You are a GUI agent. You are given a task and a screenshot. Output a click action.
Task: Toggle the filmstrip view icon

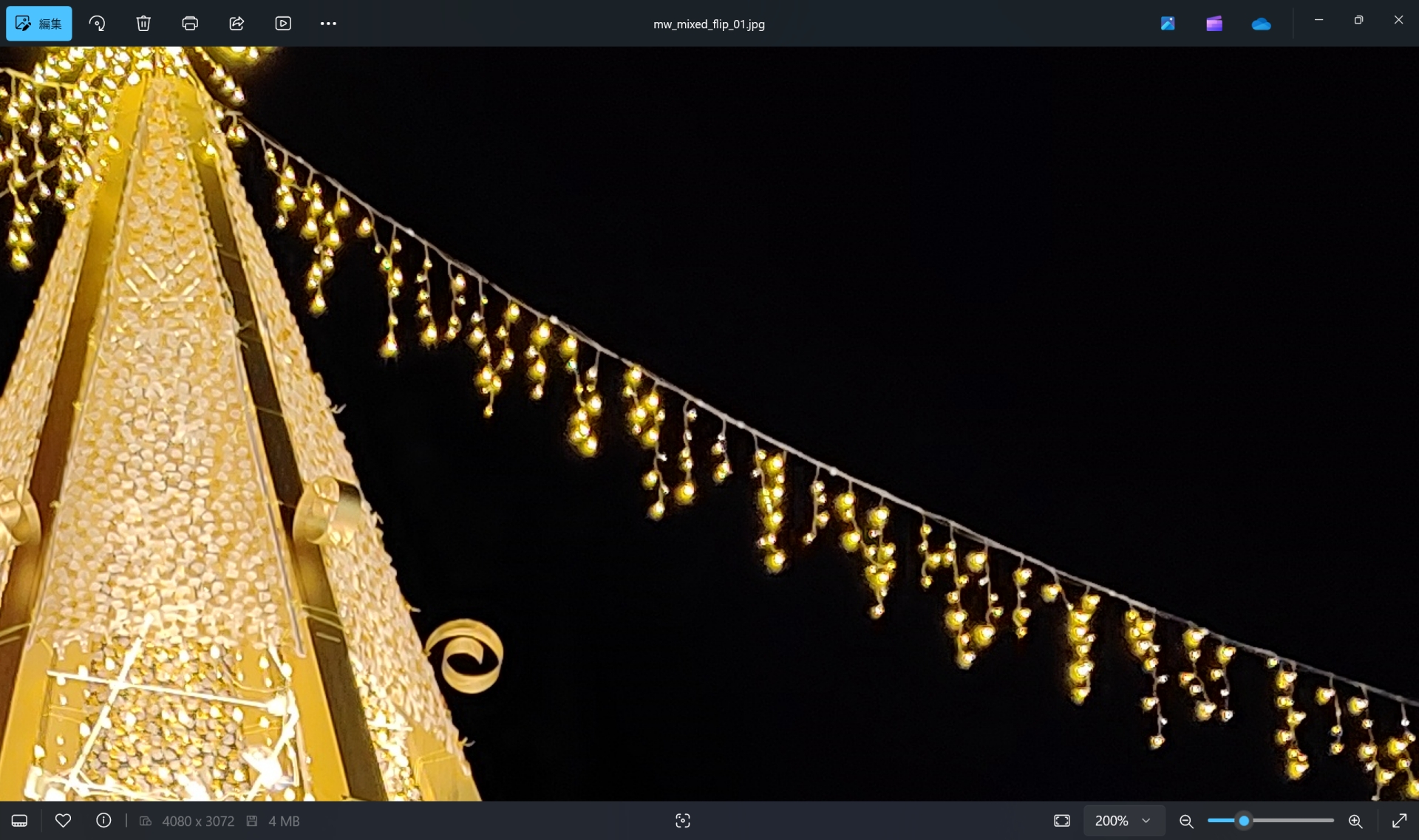[20, 821]
